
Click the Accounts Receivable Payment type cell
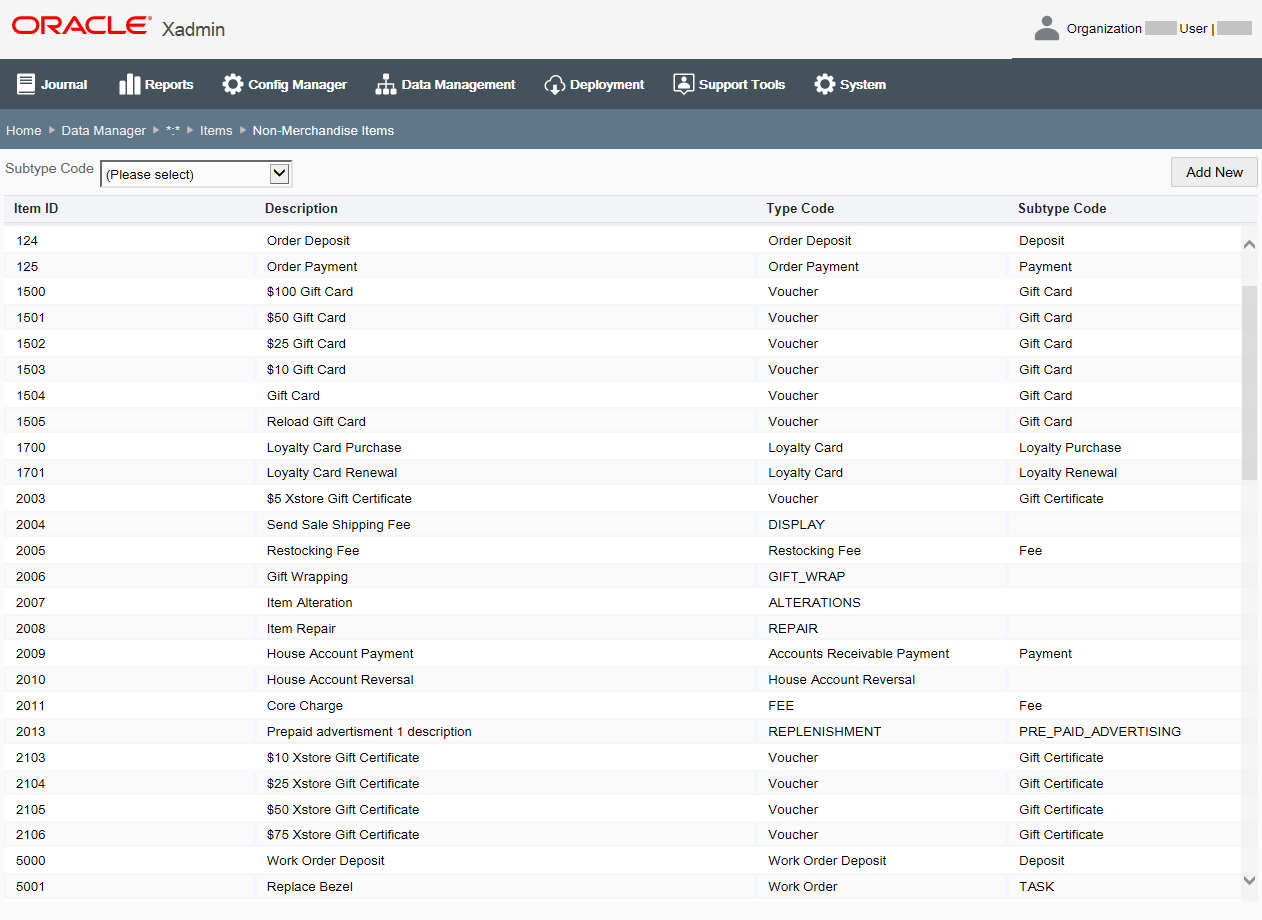pos(859,654)
